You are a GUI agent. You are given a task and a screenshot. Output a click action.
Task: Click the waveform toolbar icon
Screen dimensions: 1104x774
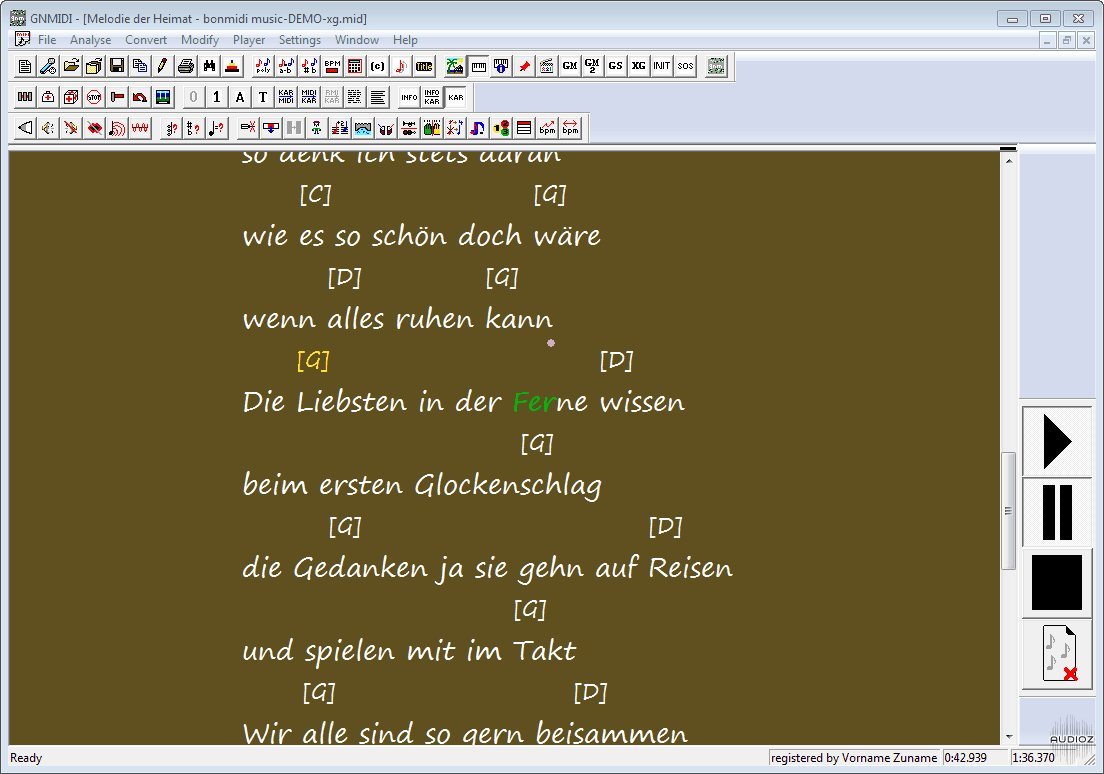tap(140, 128)
